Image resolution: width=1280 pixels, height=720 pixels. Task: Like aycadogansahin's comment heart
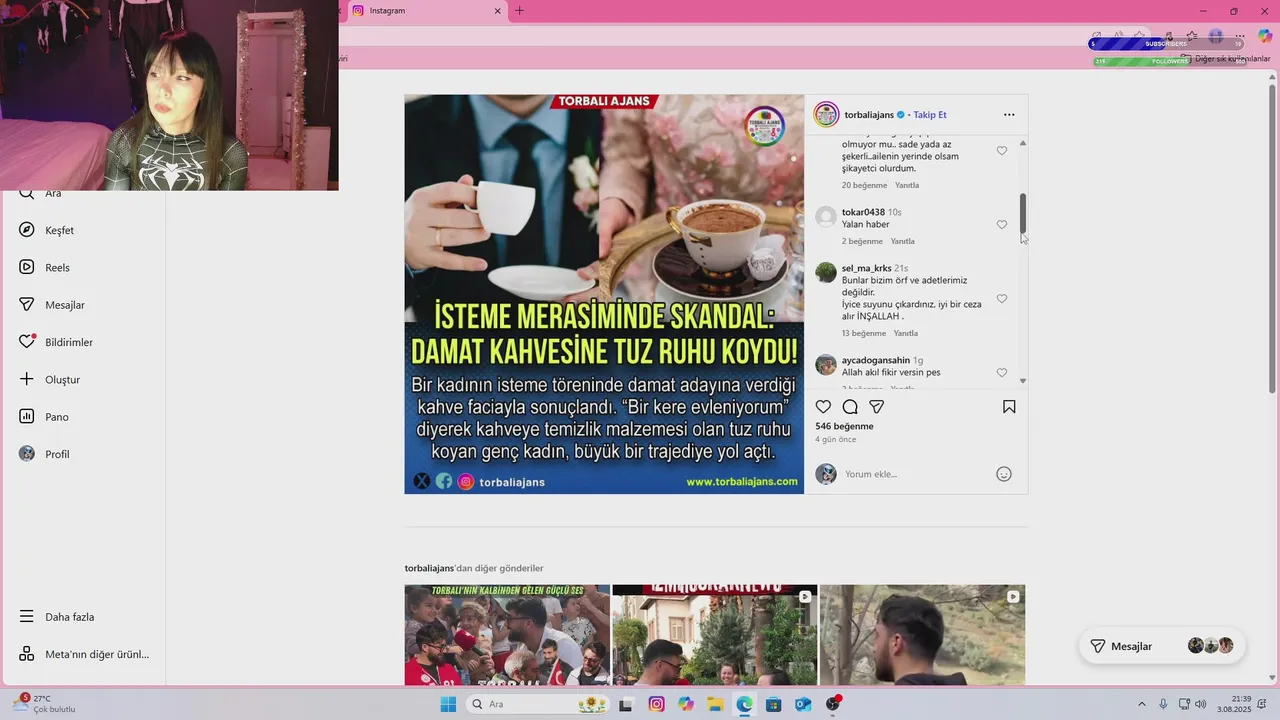click(x=1002, y=373)
